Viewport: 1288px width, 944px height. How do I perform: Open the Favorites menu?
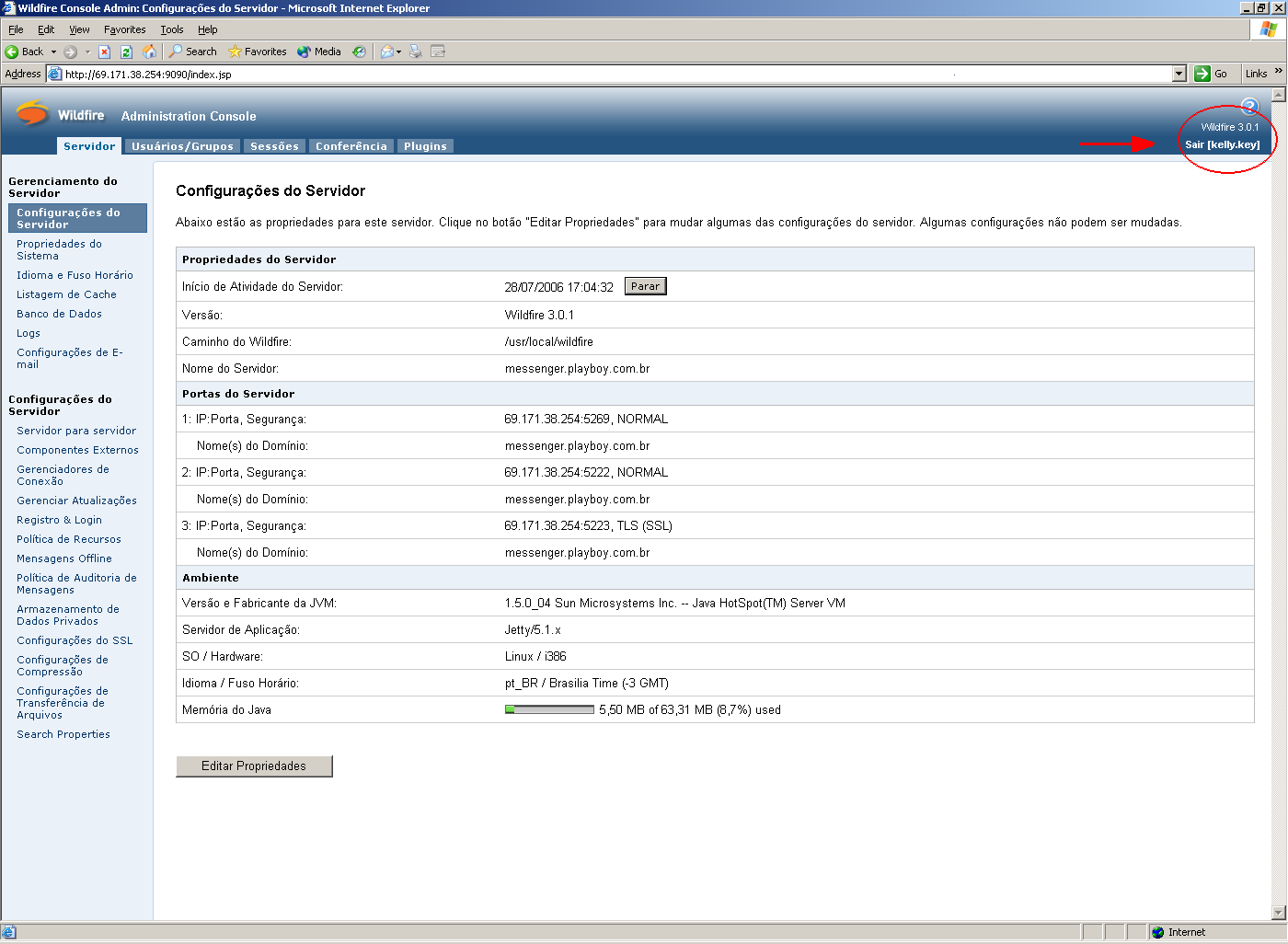pyautogui.click(x=124, y=29)
